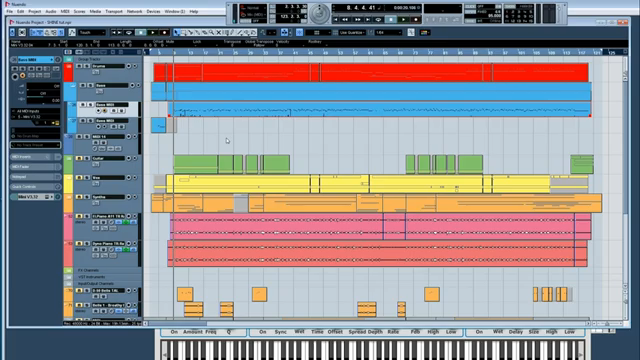Expand the Group Tracks folder
Viewport: 640px width, 360px height.
68,59
